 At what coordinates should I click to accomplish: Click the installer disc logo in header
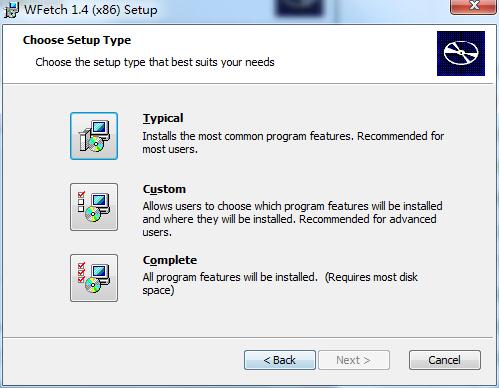(x=461, y=53)
